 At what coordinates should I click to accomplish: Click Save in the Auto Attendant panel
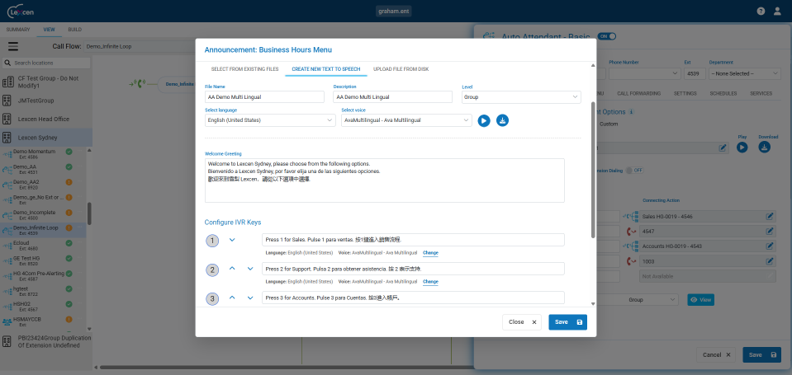pos(762,355)
